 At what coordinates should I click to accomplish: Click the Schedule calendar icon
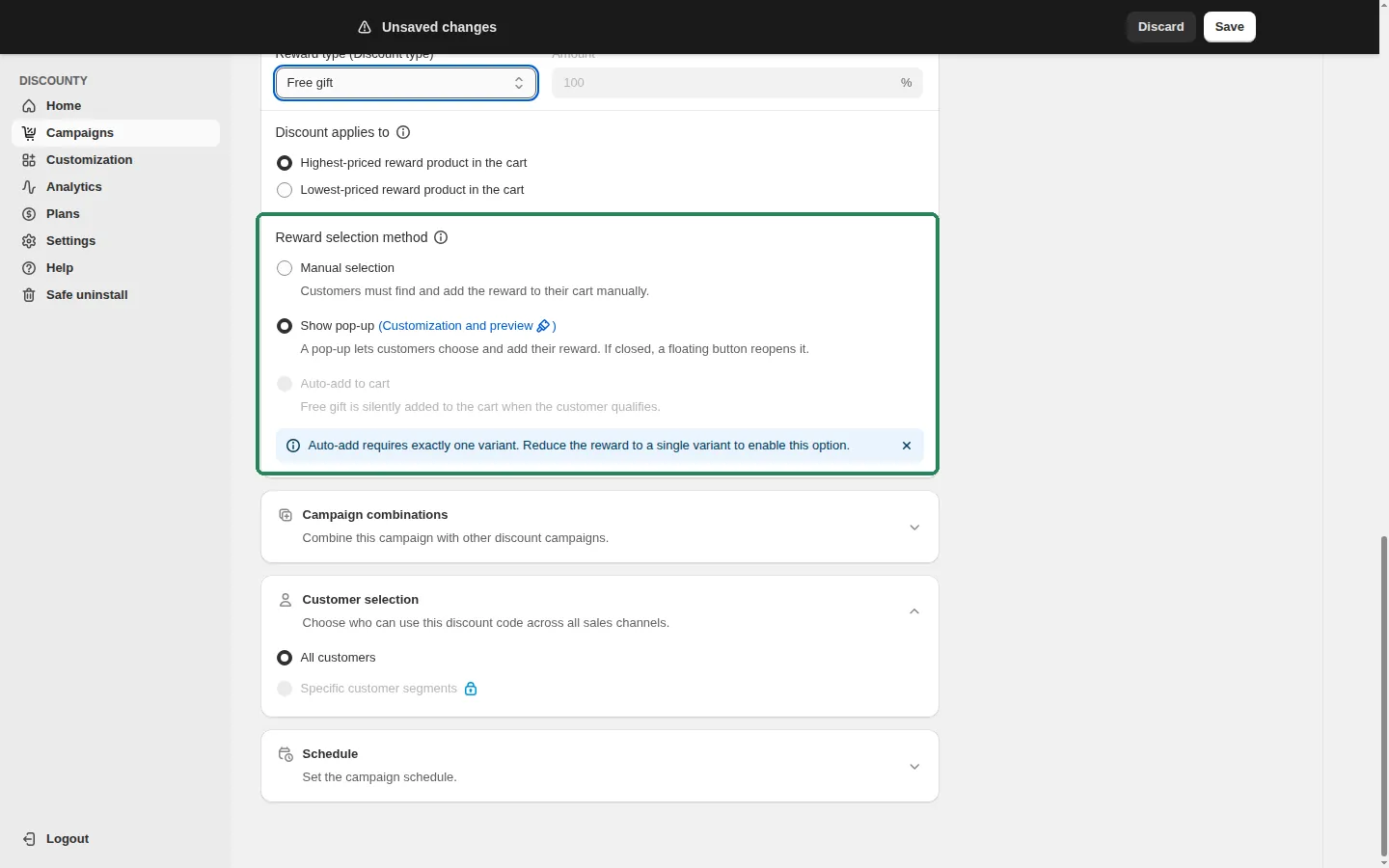pos(286,754)
